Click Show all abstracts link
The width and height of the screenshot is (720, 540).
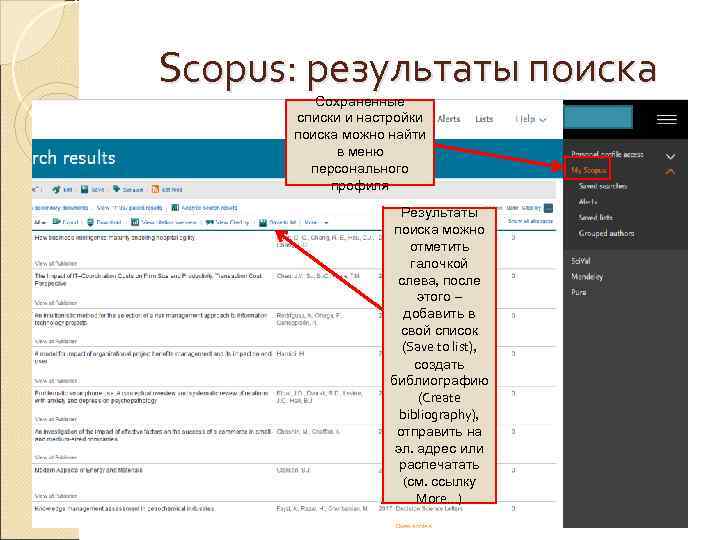pyautogui.click(x=530, y=221)
